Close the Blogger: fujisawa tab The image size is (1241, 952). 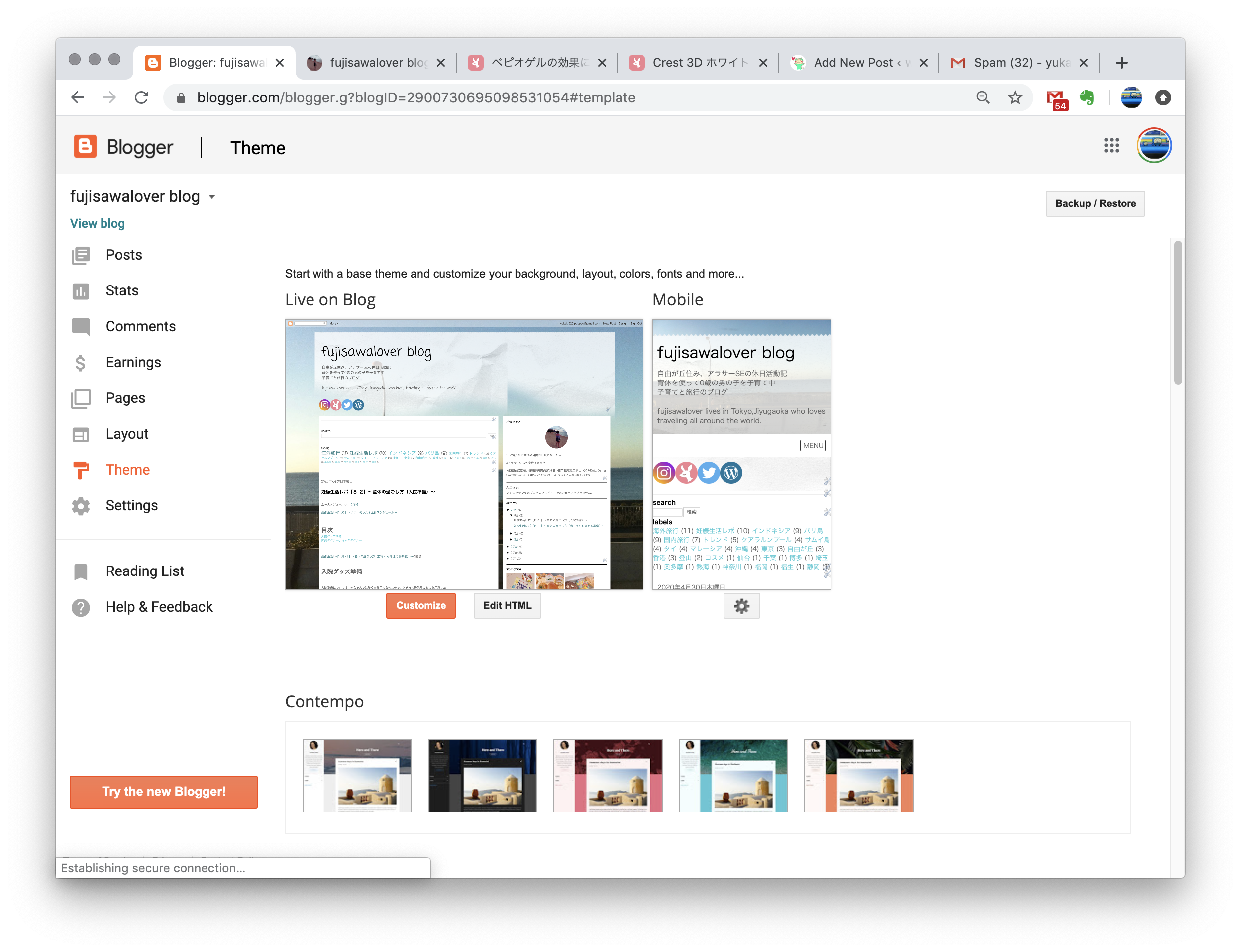point(280,63)
